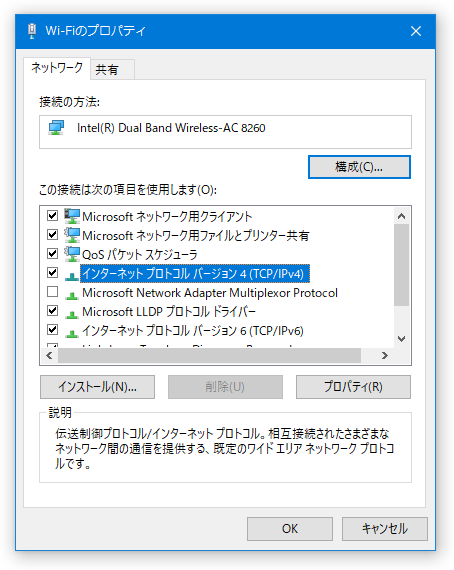This screenshot has height=570, width=454.
Task: Click the Microsoft LLDP プロトコル ドライバー icon
Action: tap(72, 314)
